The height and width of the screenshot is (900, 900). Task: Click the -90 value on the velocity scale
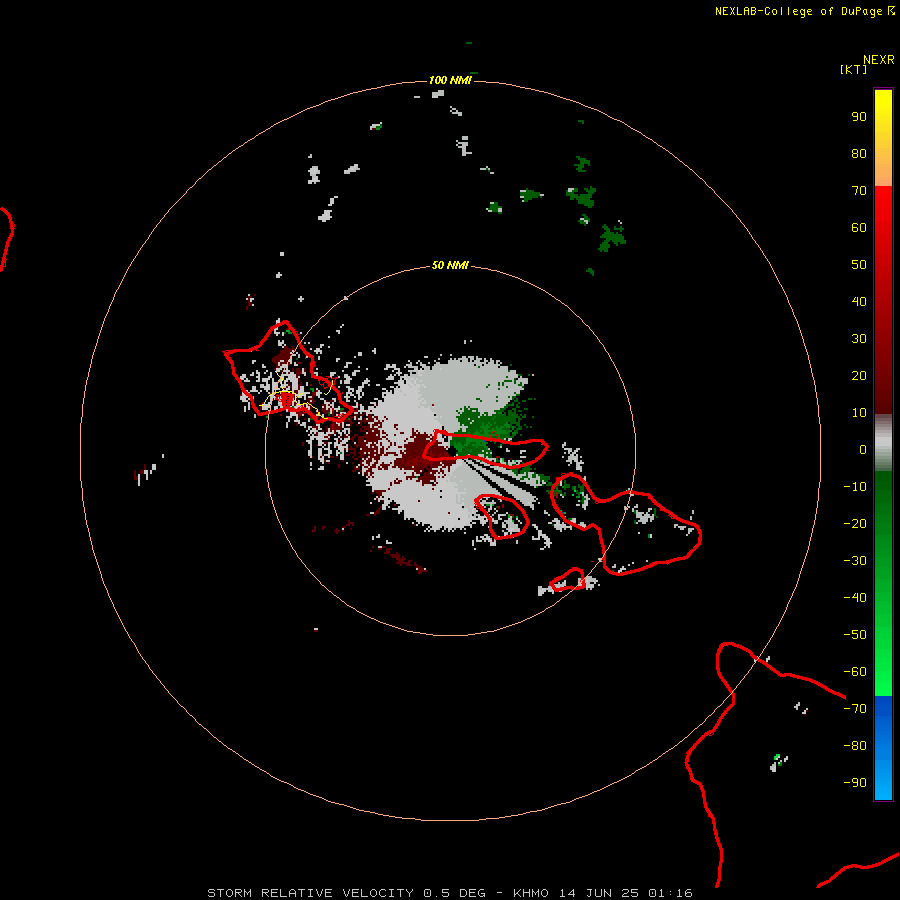pyautogui.click(x=855, y=783)
